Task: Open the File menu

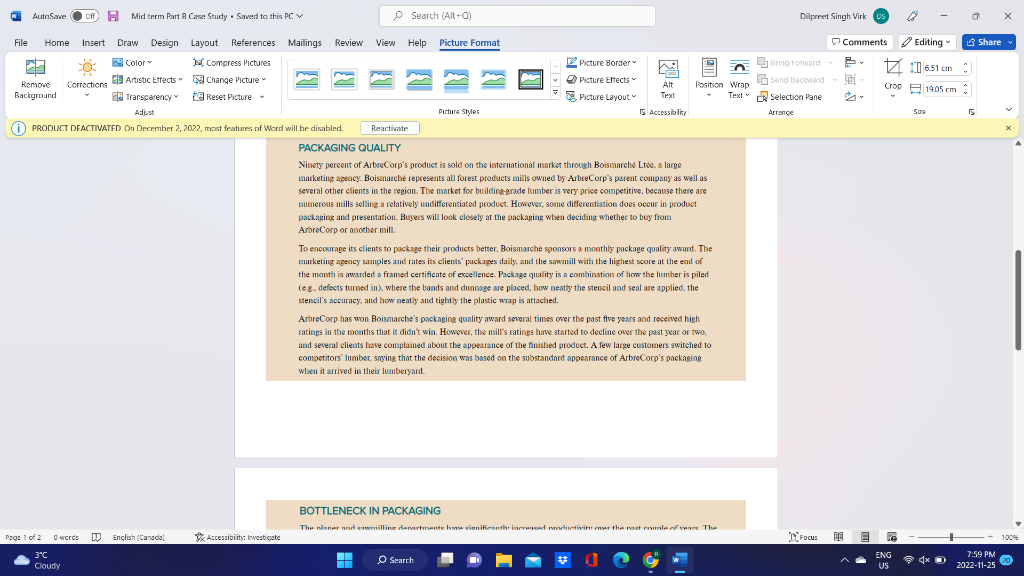Action: coord(21,42)
